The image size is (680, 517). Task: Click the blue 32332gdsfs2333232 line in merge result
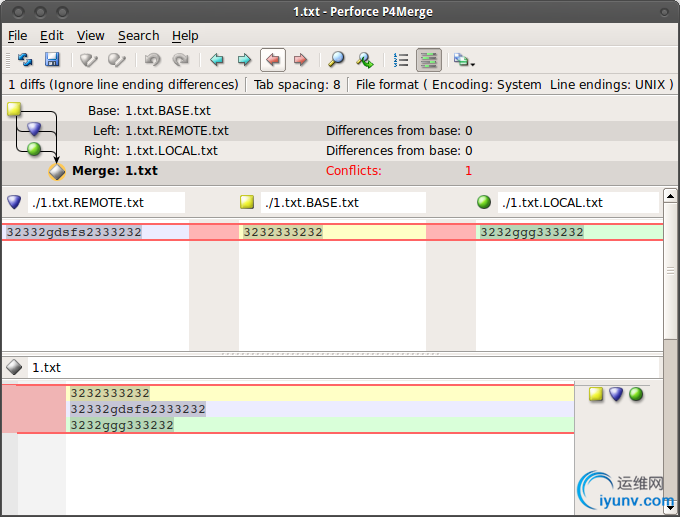[322, 409]
